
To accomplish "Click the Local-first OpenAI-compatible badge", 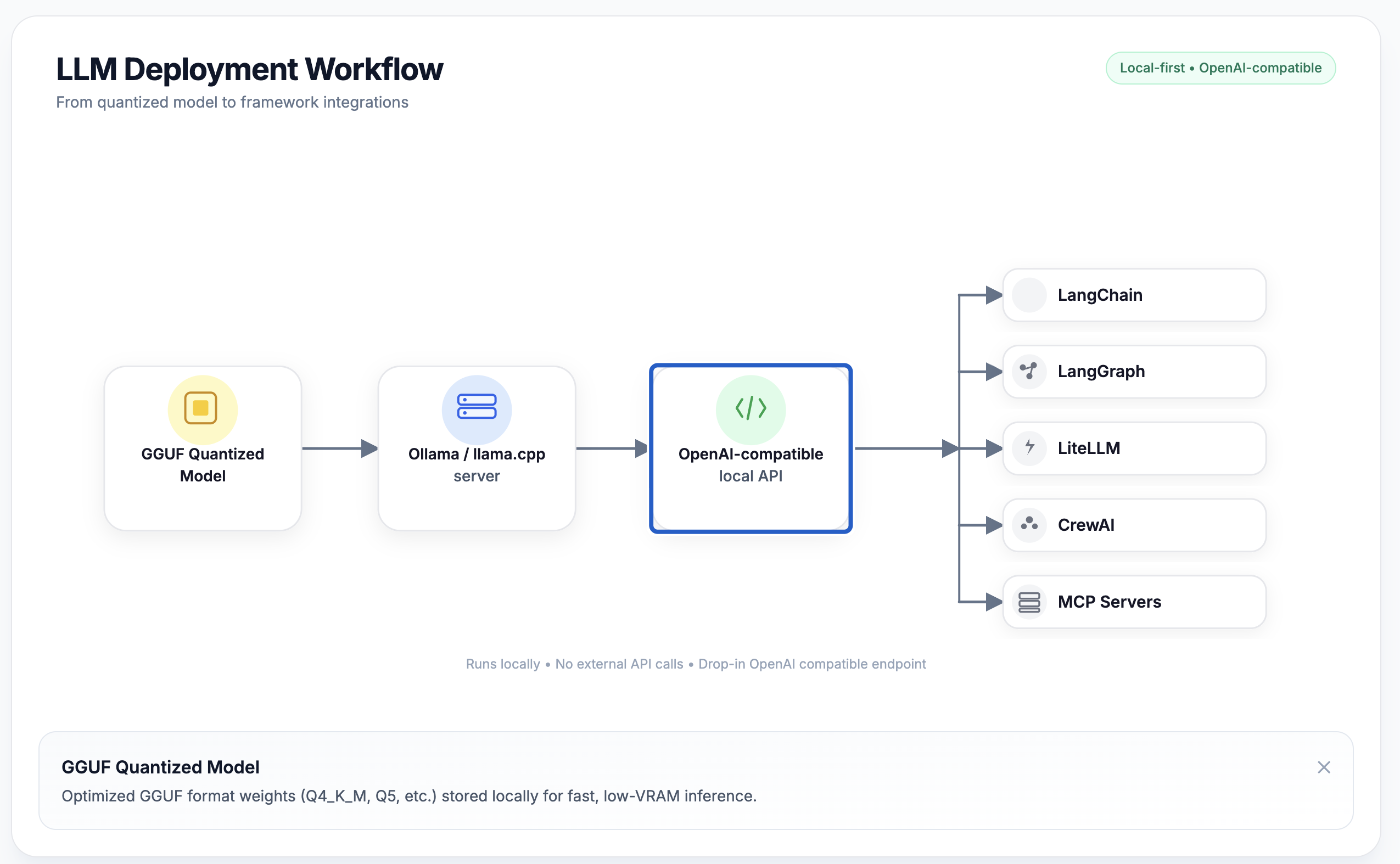I will tap(1220, 68).
